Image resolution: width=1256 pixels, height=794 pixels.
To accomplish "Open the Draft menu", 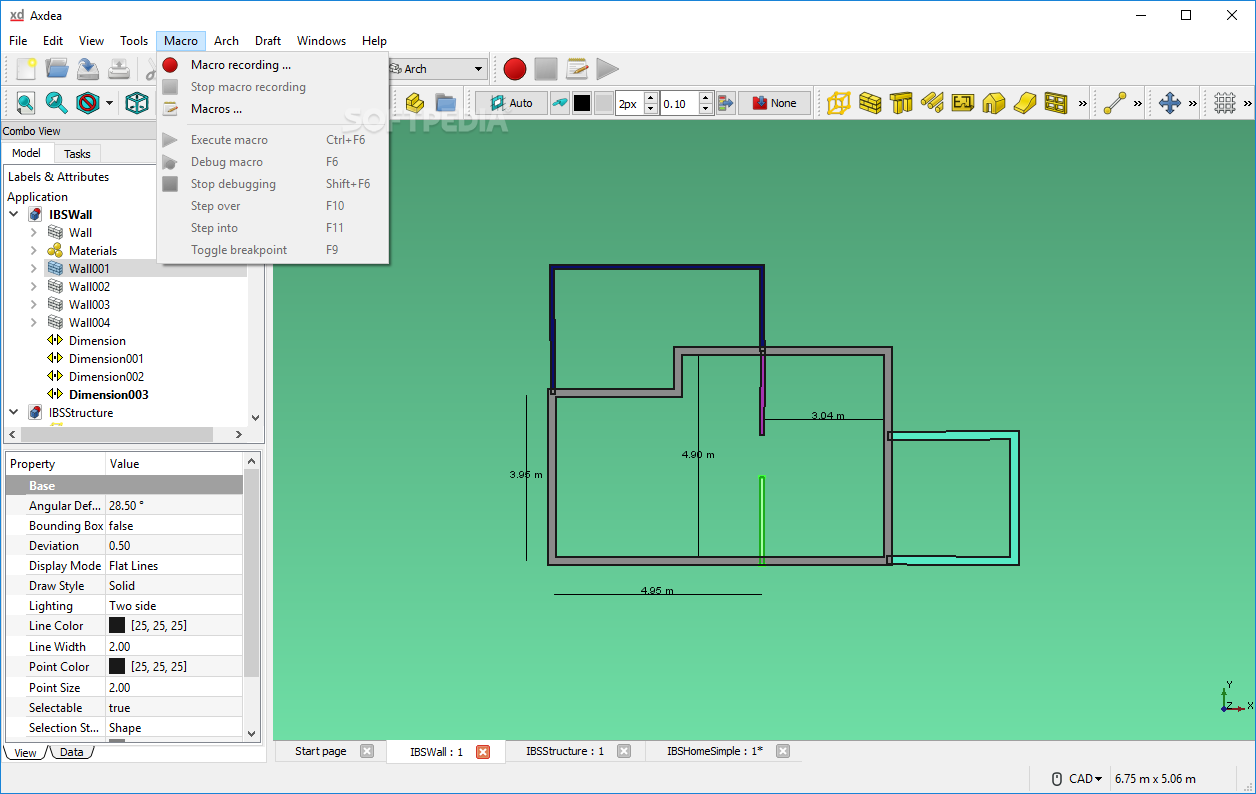I will [x=268, y=41].
